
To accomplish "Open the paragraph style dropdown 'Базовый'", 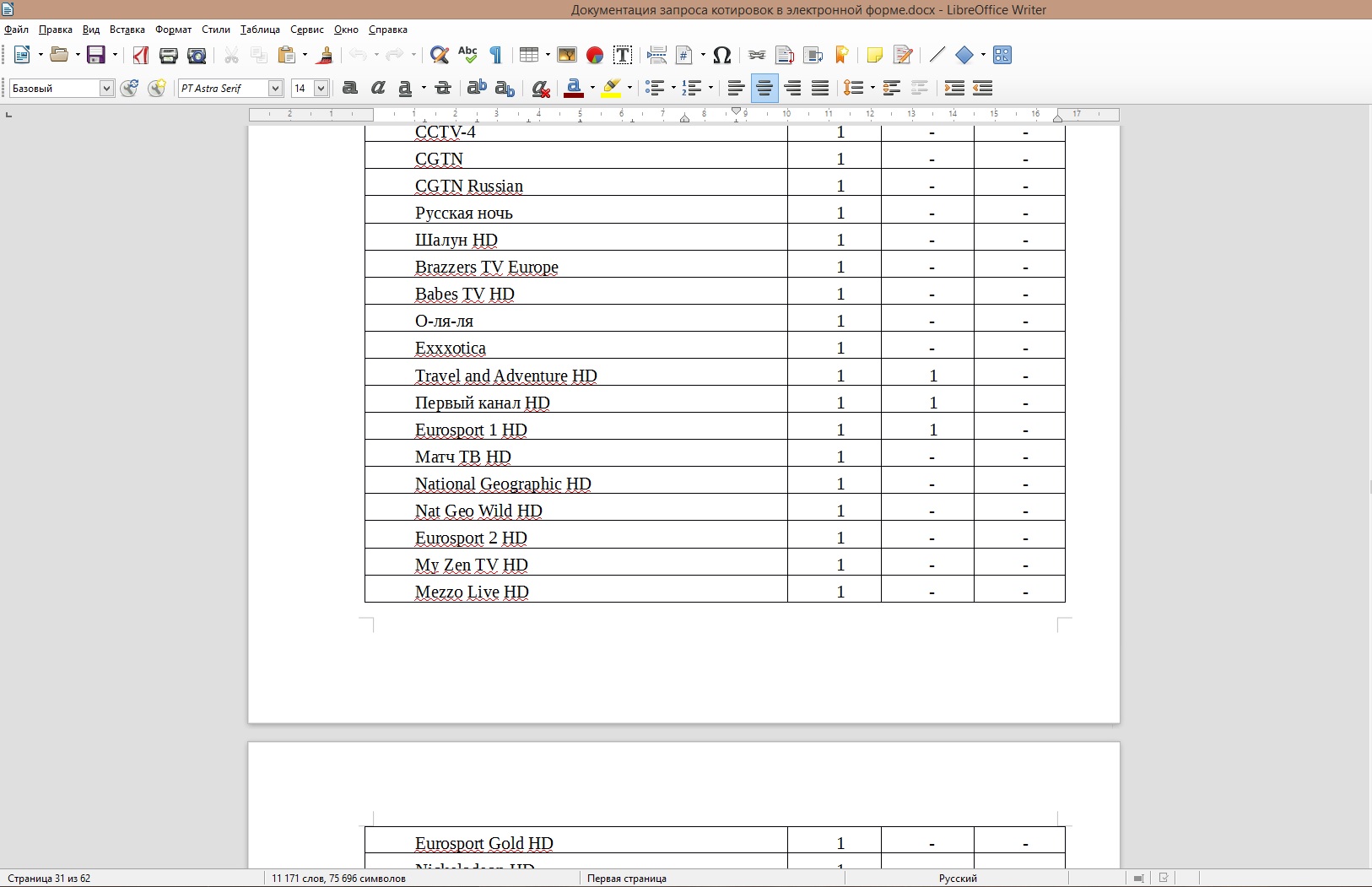I will 106,89.
